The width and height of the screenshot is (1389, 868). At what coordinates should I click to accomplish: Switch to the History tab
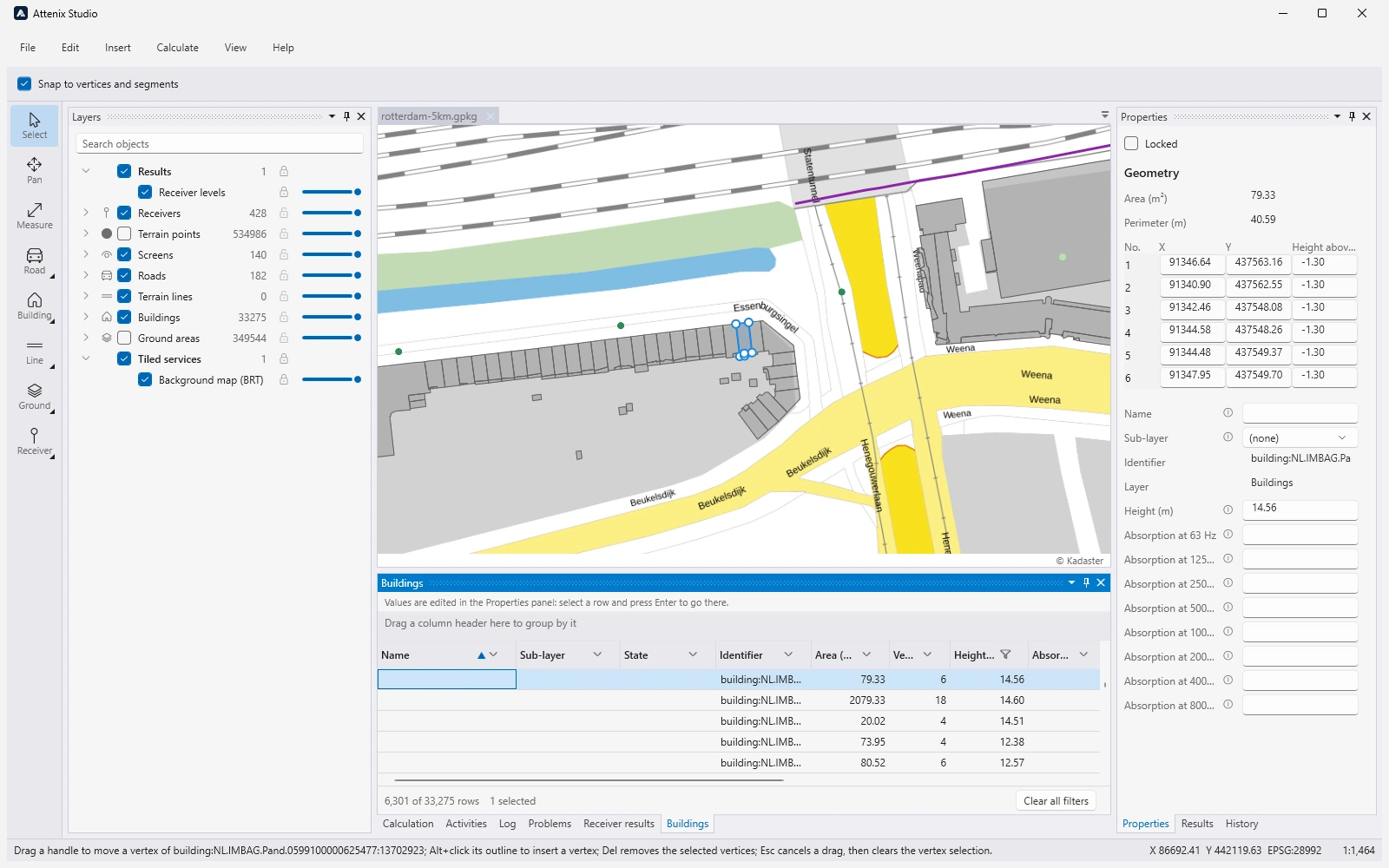[x=1241, y=824]
